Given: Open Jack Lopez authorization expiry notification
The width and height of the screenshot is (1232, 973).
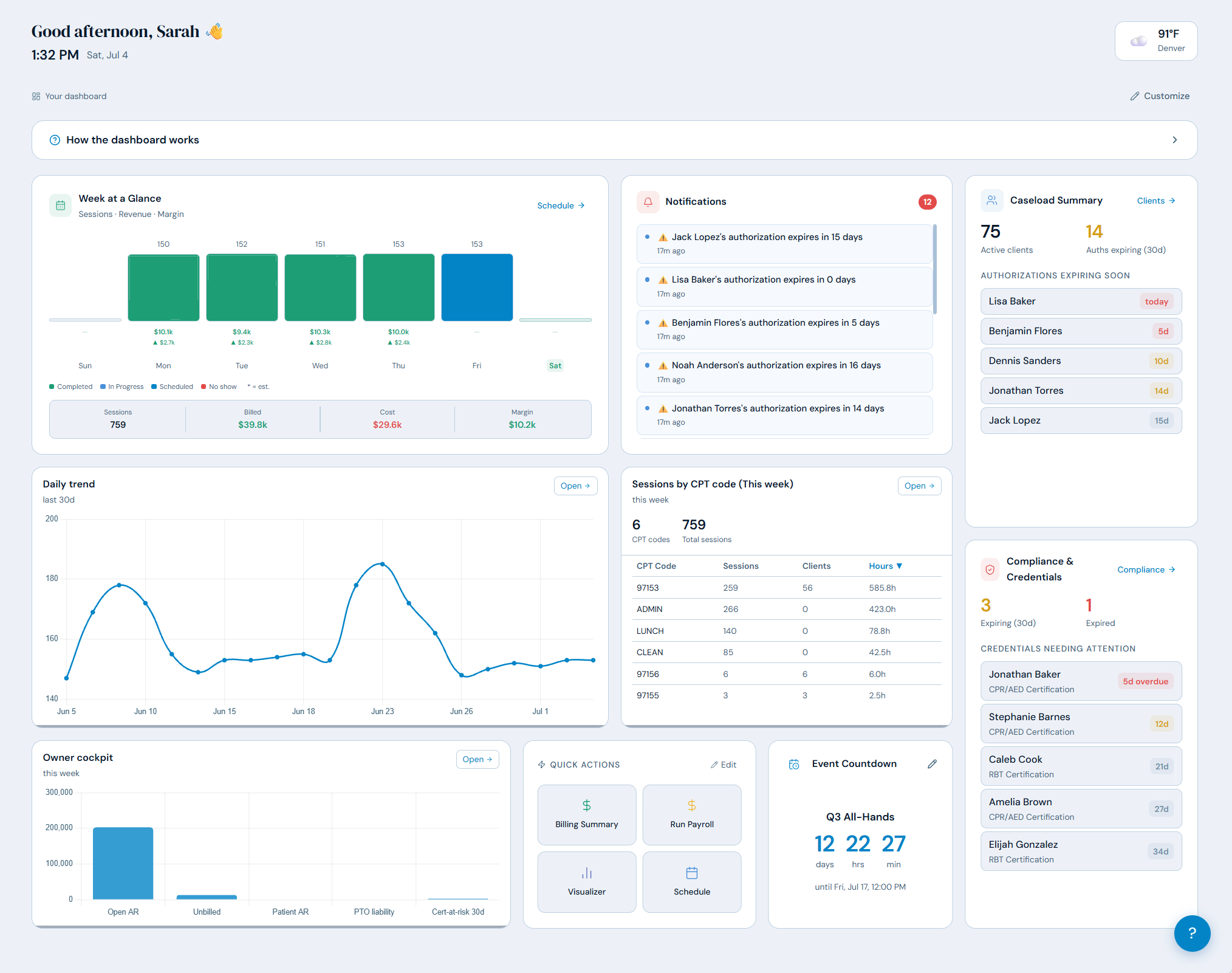Looking at the screenshot, I should [784, 244].
